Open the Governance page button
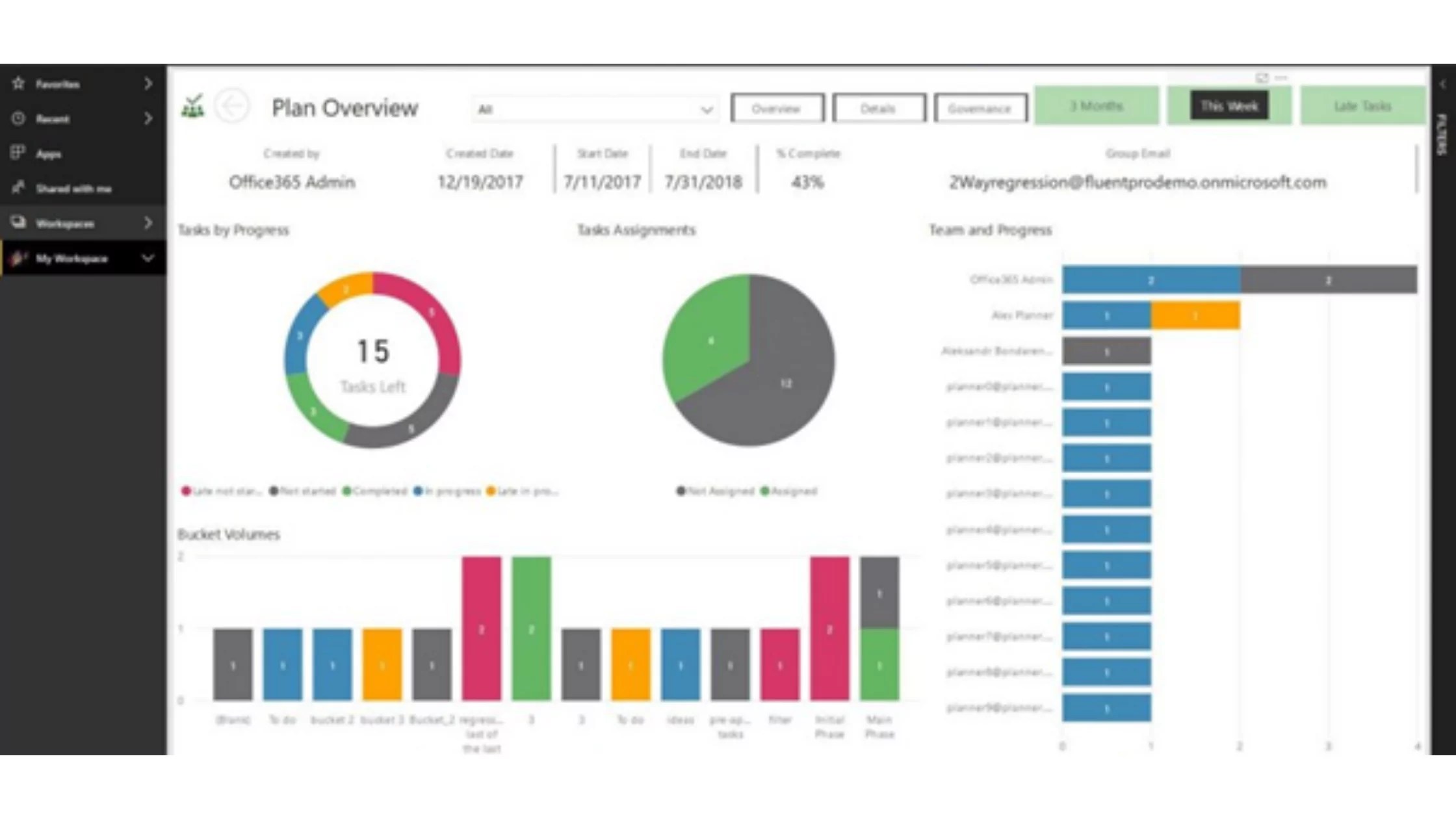The image size is (1456, 819). click(x=980, y=109)
